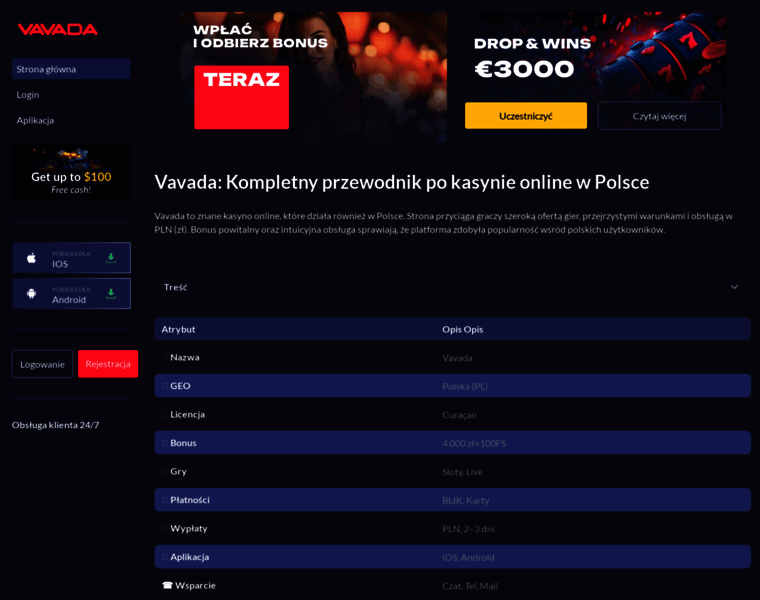Click the Get up to $100 promo banner
The height and width of the screenshot is (600, 760).
click(71, 172)
